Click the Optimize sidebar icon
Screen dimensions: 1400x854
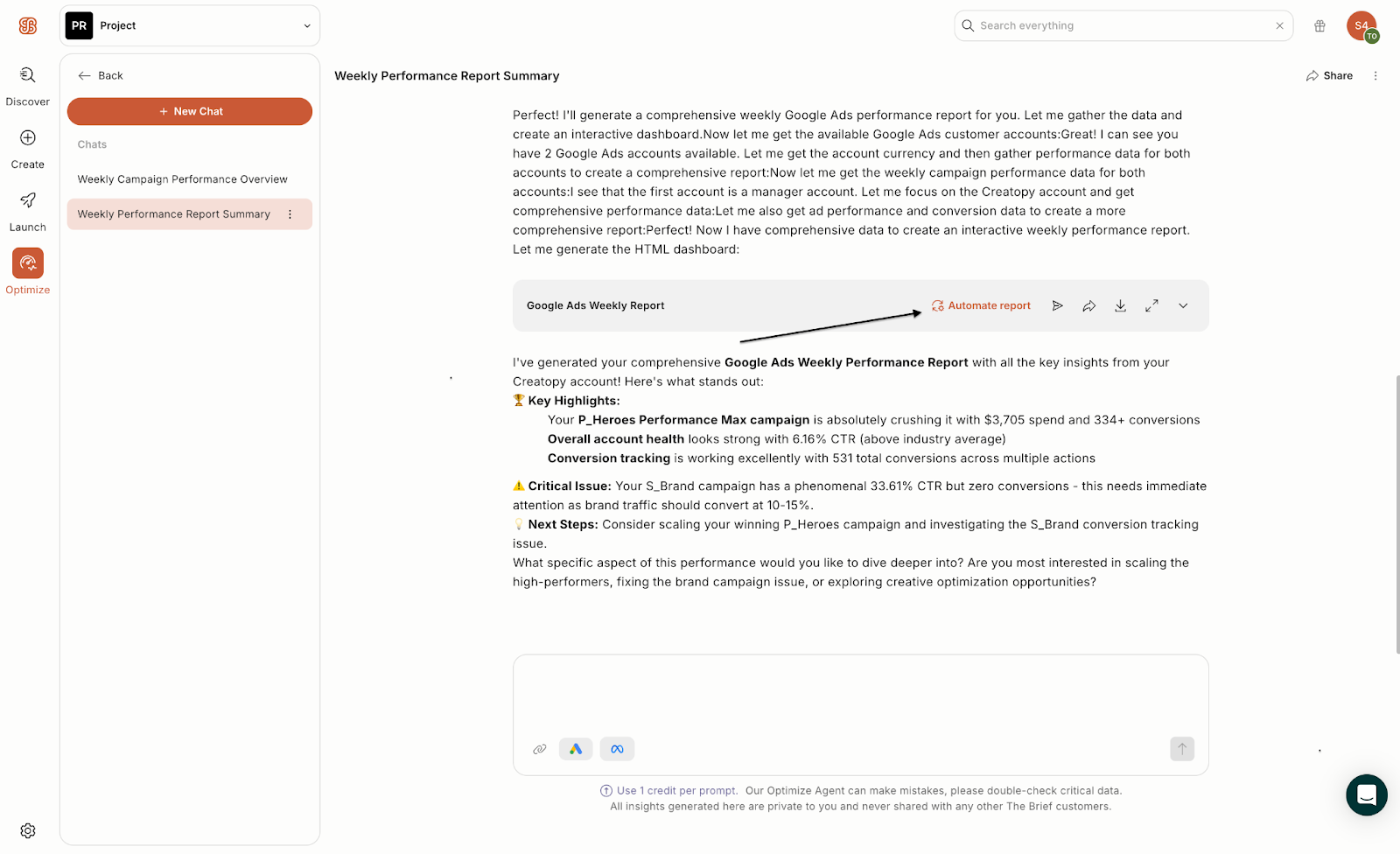pos(28,263)
